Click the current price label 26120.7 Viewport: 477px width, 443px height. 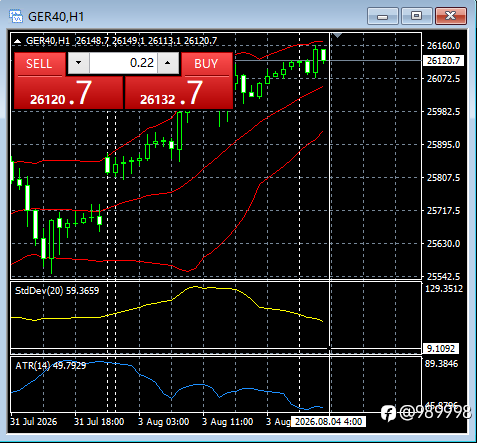click(443, 61)
